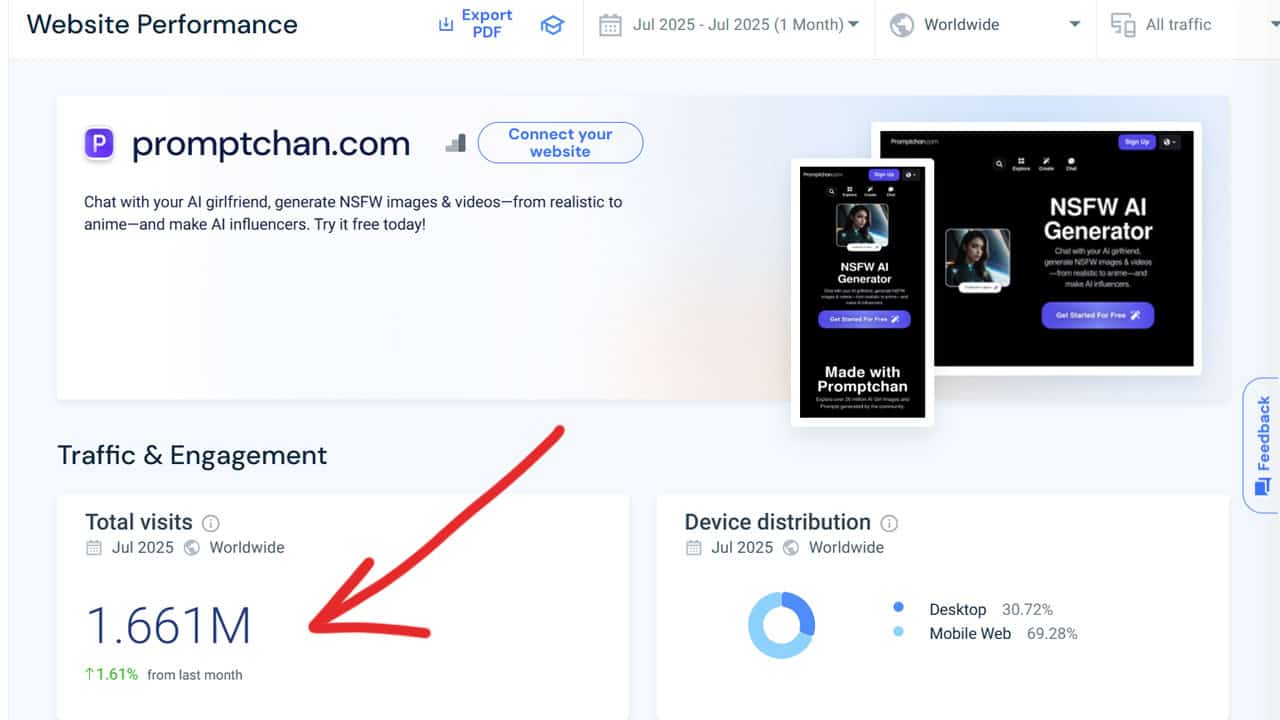Click the 1.661M total visits value
The height and width of the screenshot is (720, 1280).
pos(168,625)
